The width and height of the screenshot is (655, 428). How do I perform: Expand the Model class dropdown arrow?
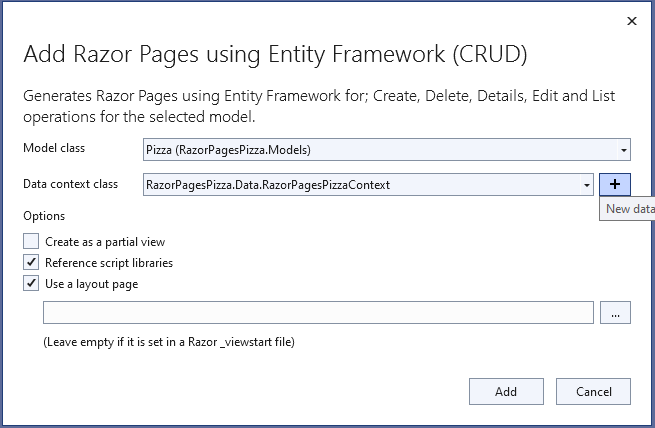623,150
